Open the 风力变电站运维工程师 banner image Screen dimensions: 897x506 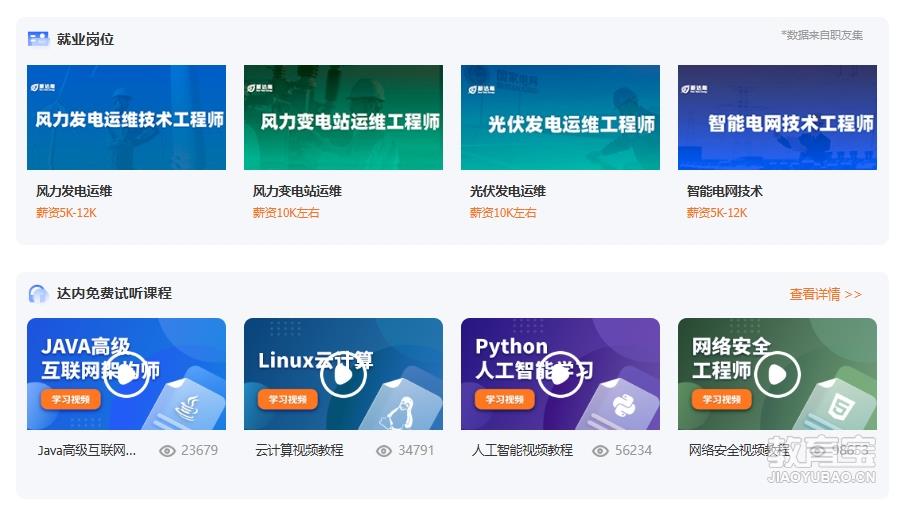(343, 118)
